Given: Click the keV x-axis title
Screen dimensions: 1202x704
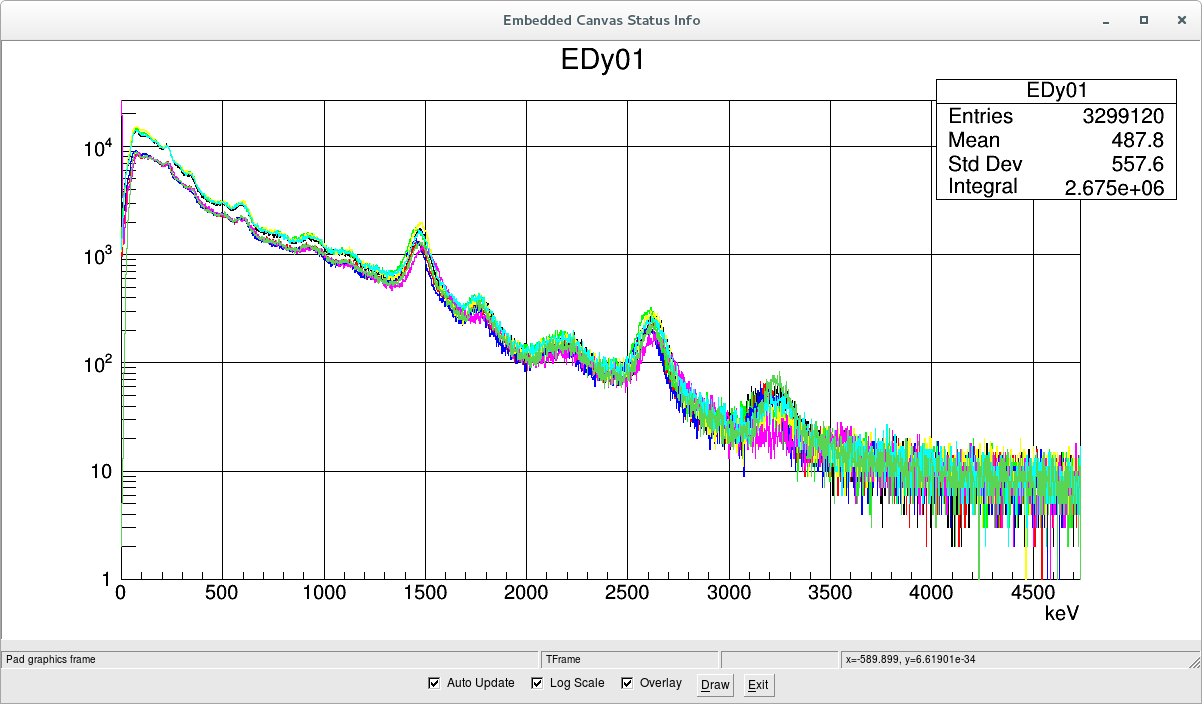Looking at the screenshot, I should pyautogui.click(x=1061, y=611).
